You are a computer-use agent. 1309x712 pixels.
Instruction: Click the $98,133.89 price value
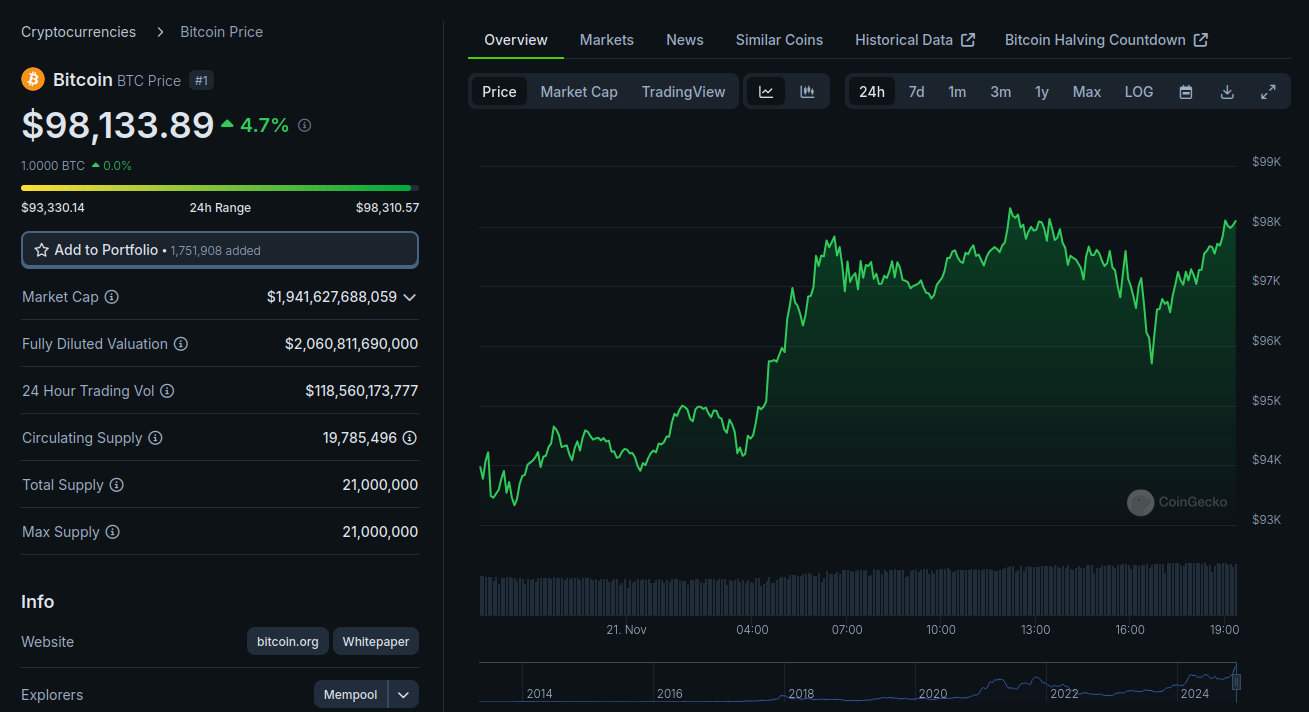click(118, 125)
